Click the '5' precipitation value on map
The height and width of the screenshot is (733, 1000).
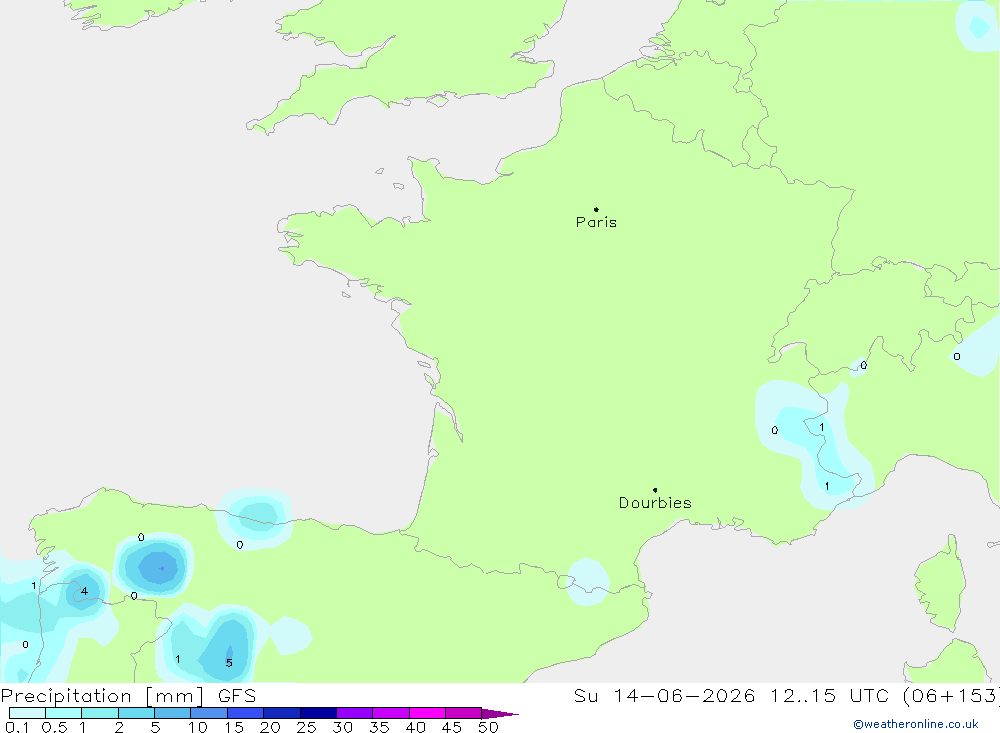click(x=229, y=663)
